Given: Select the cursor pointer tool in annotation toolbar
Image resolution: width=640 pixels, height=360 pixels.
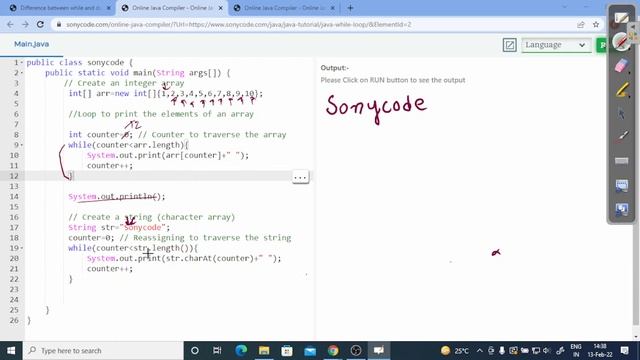Looking at the screenshot, I should pyautogui.click(x=621, y=113).
